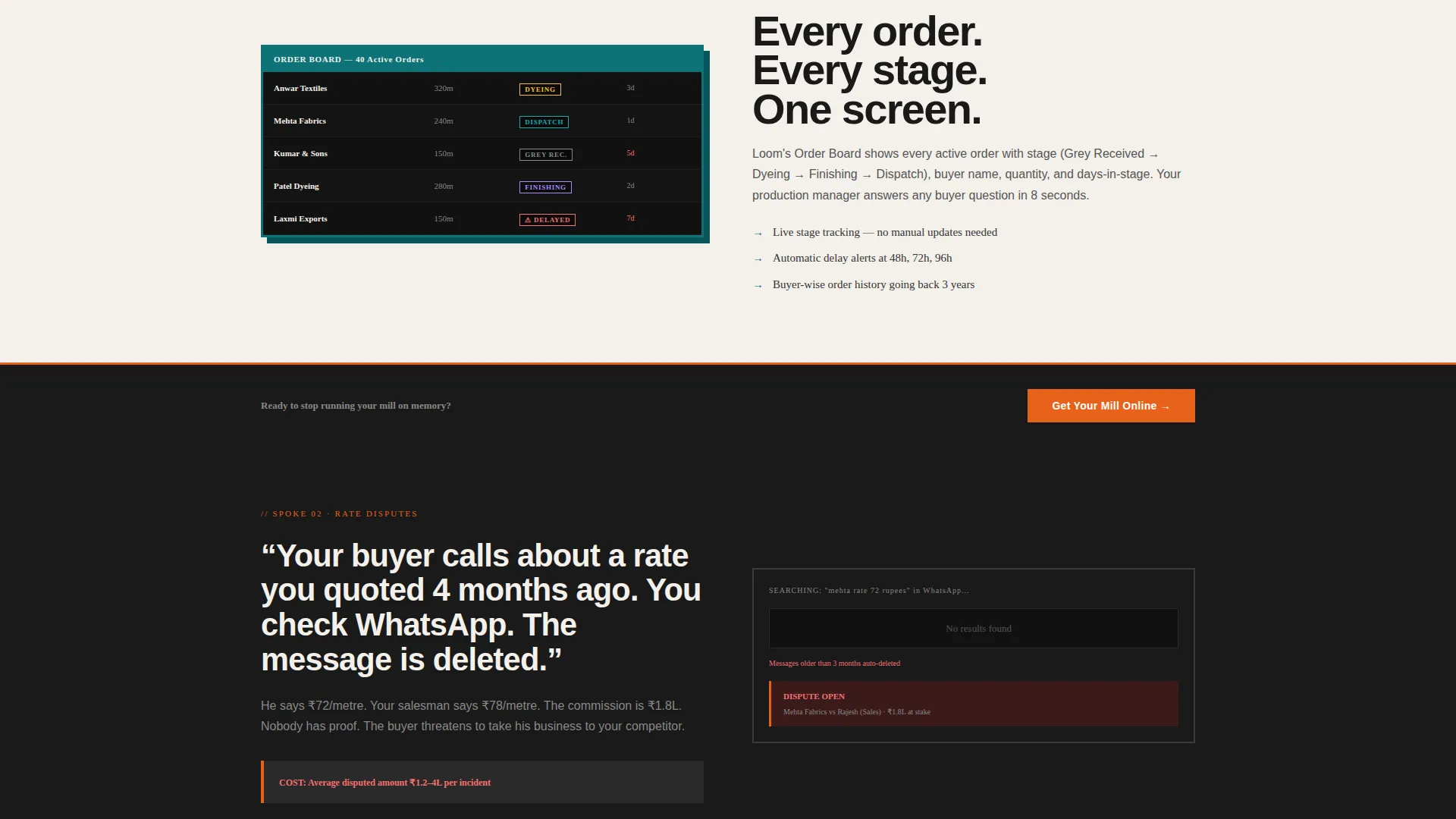Click the Live stage tracking bullet text
The height and width of the screenshot is (819, 1456).
[885, 232]
